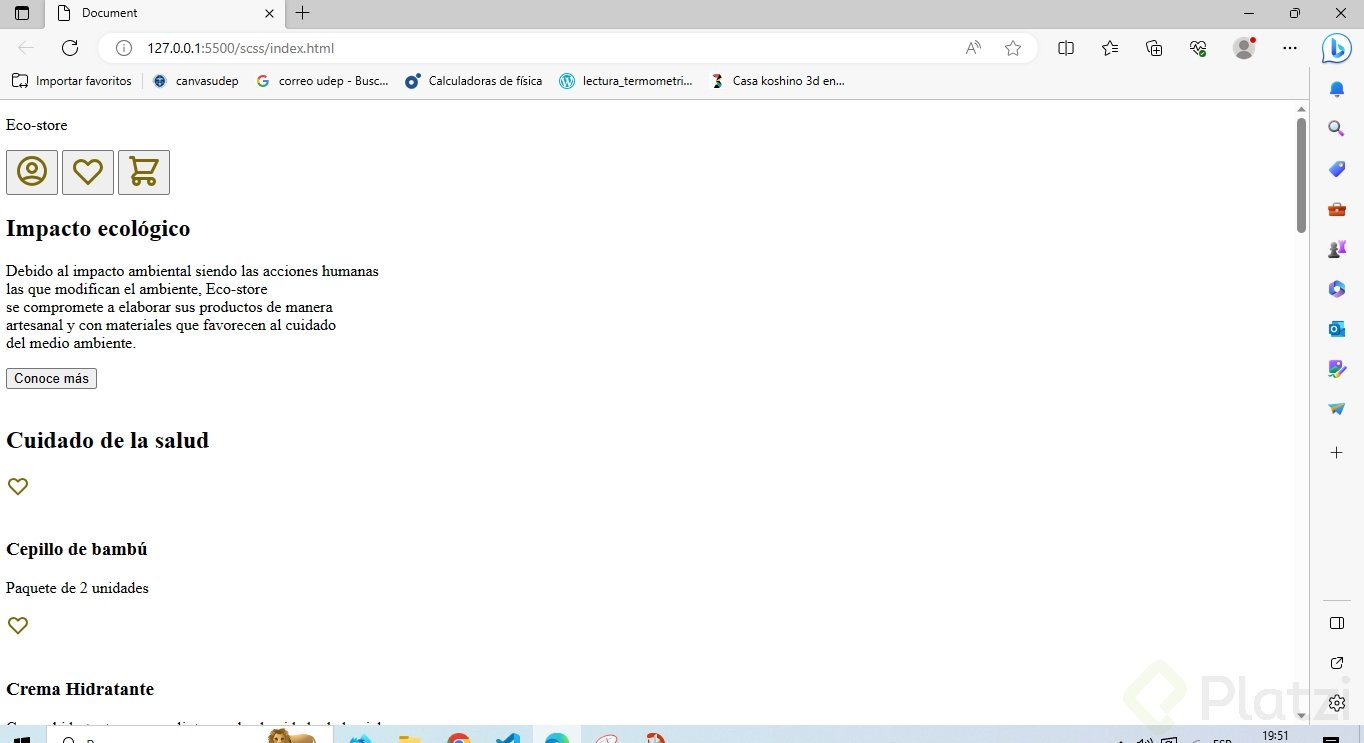Open the Casa koshino 3d bookmark
Image resolution: width=1364 pixels, height=743 pixels.
pos(778,81)
